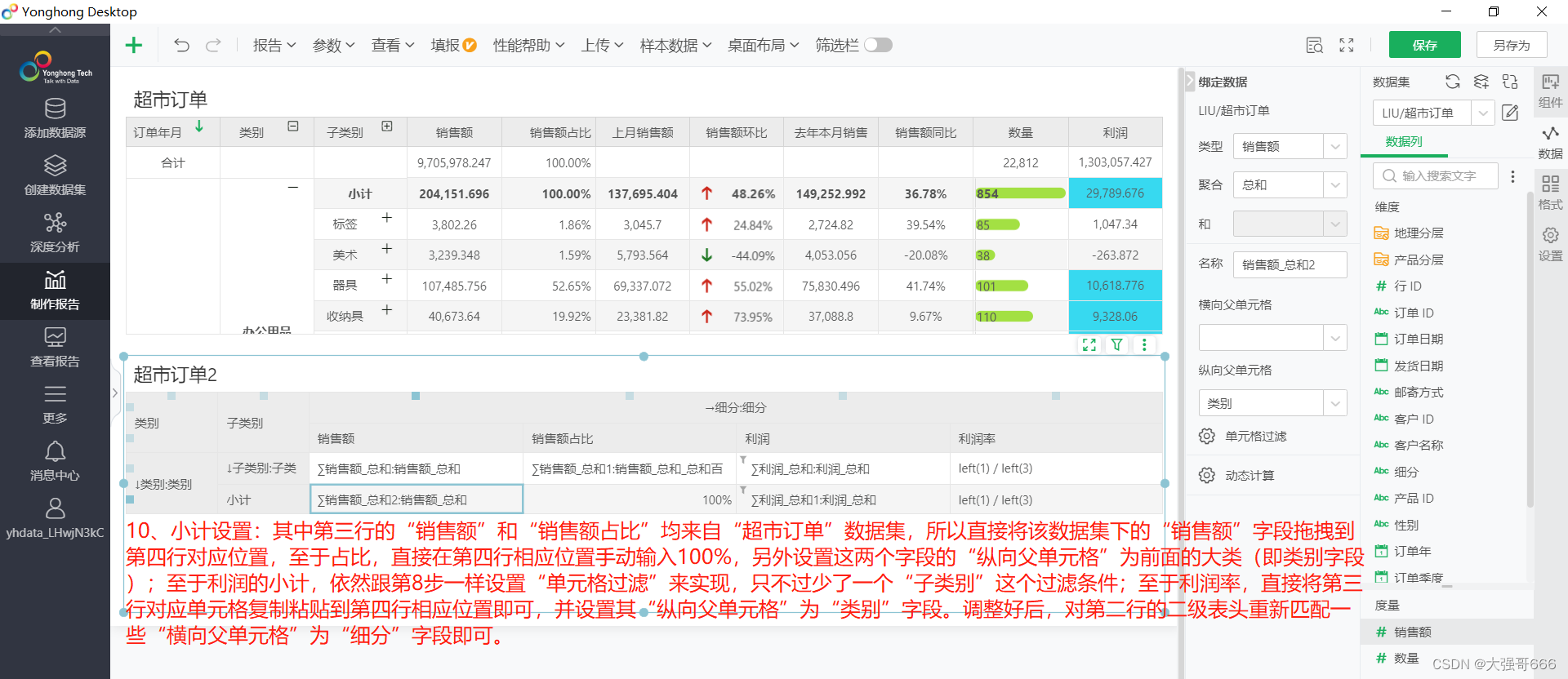Screen dimensions: 1568x679
Task: Redo the last undone action
Action: point(213,45)
